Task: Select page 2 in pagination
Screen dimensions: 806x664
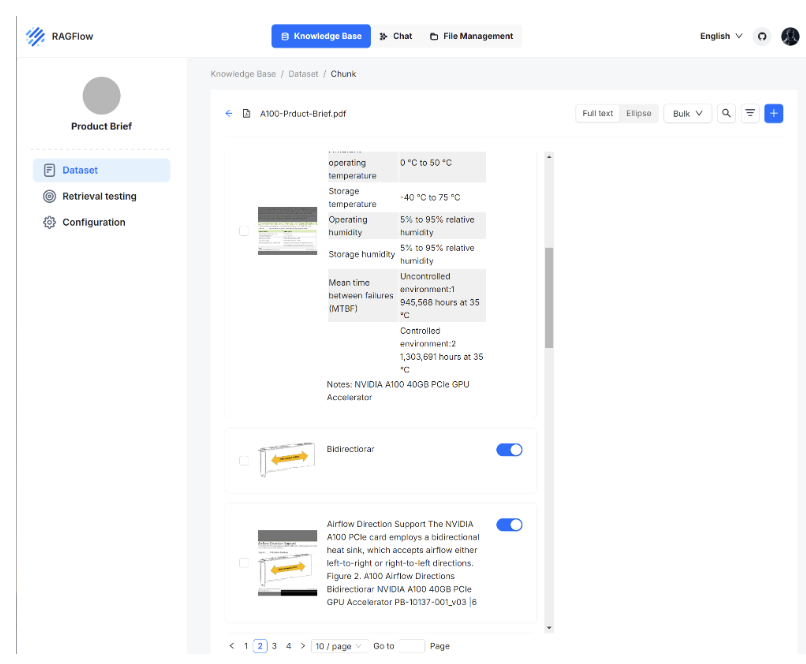Action: (260, 646)
